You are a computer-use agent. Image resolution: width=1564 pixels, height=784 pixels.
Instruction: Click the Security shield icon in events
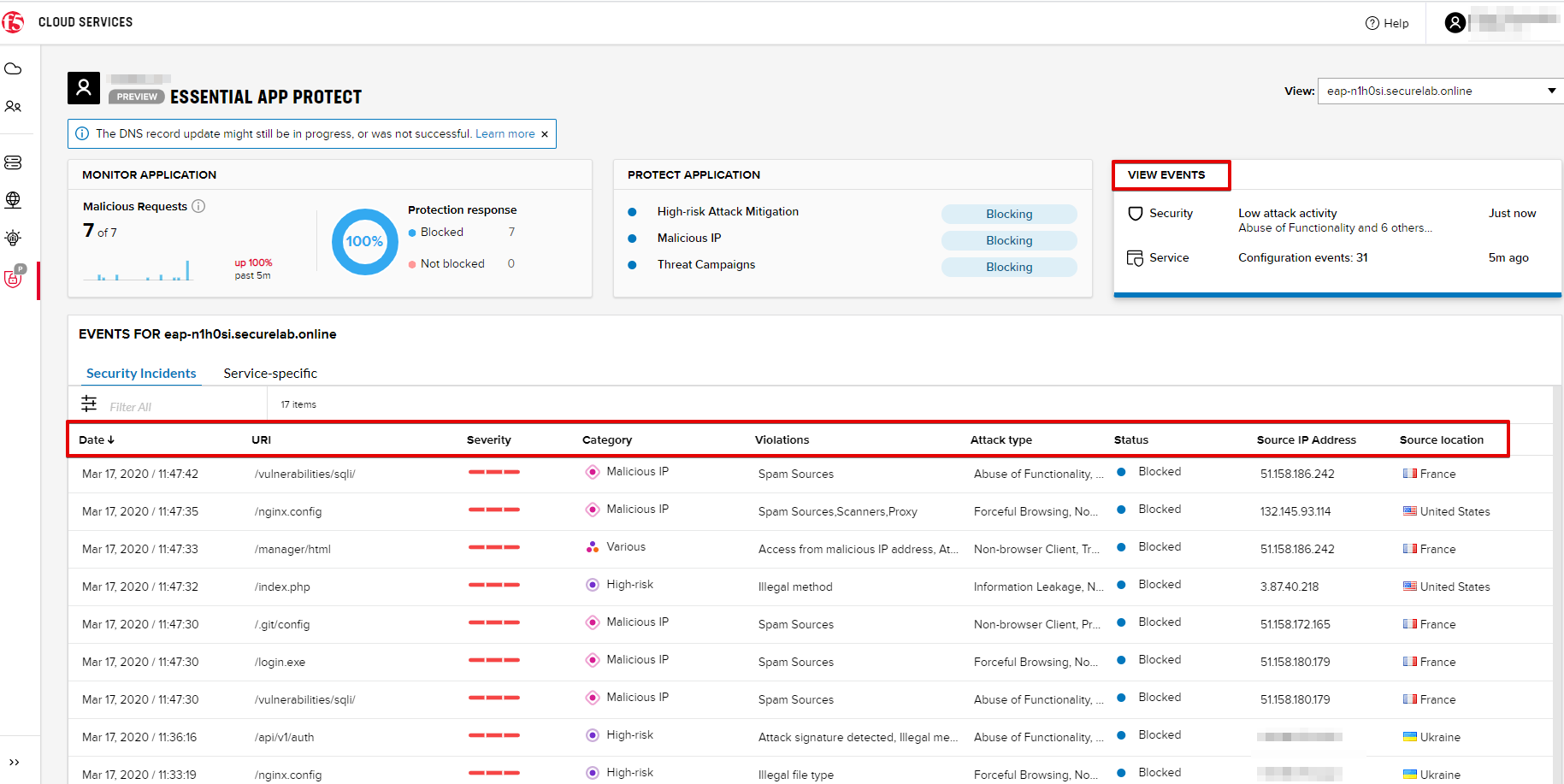[1136, 214]
